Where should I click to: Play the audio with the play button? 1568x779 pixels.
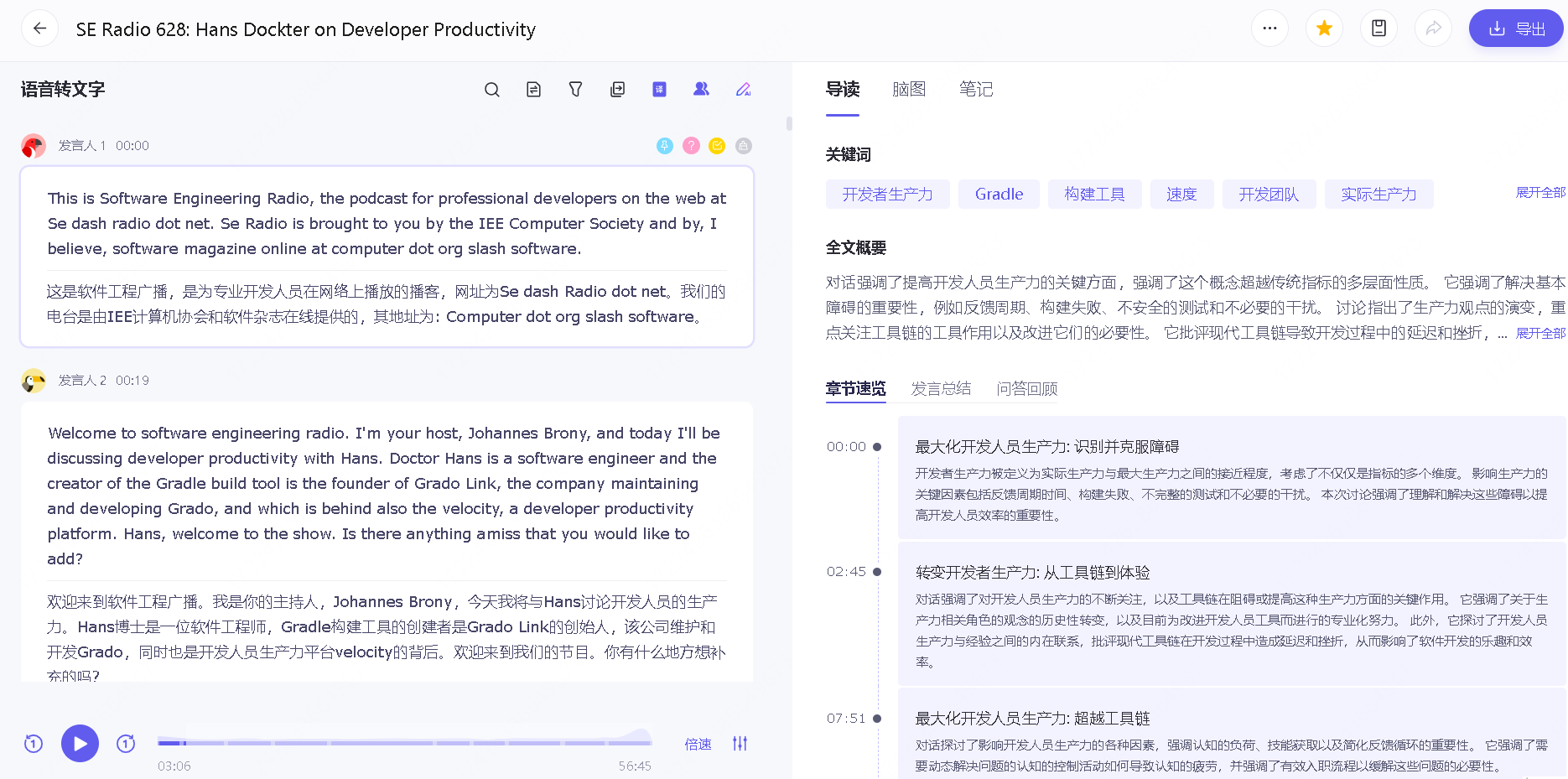tap(80, 743)
